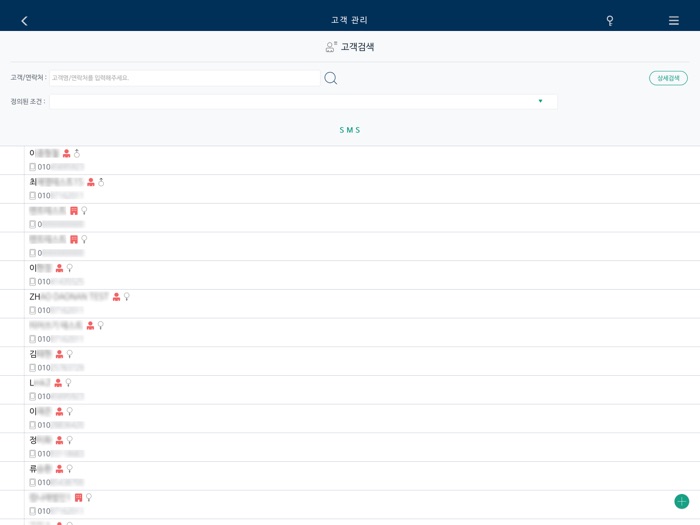Click the 고객 관리 title text
Viewport: 700px width, 525px height.
pos(349,20)
